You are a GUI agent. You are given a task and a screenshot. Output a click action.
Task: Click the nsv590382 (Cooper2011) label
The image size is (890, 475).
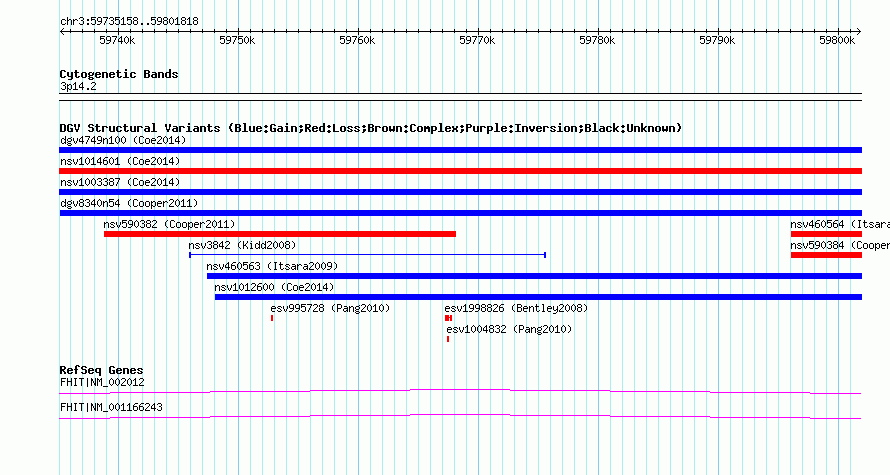point(169,224)
